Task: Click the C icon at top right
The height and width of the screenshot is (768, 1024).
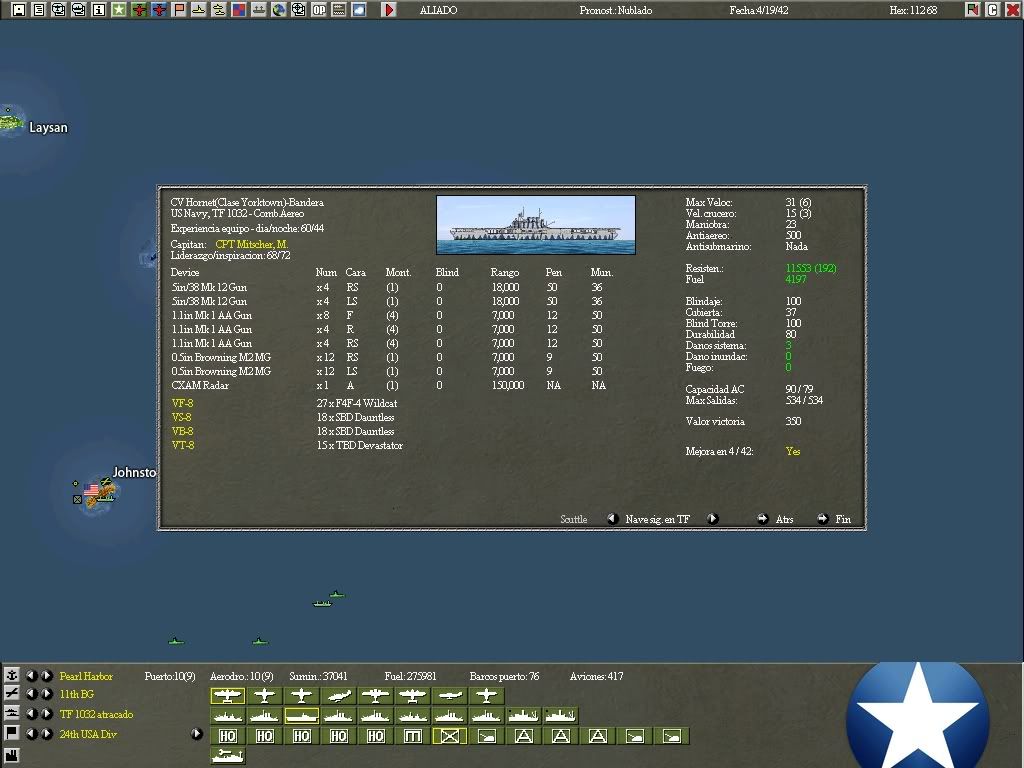Action: [993, 10]
